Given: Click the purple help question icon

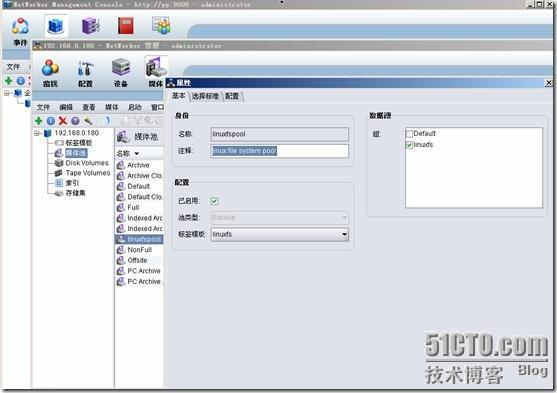Looking at the screenshot, I should pyautogui.click(x=75, y=121).
